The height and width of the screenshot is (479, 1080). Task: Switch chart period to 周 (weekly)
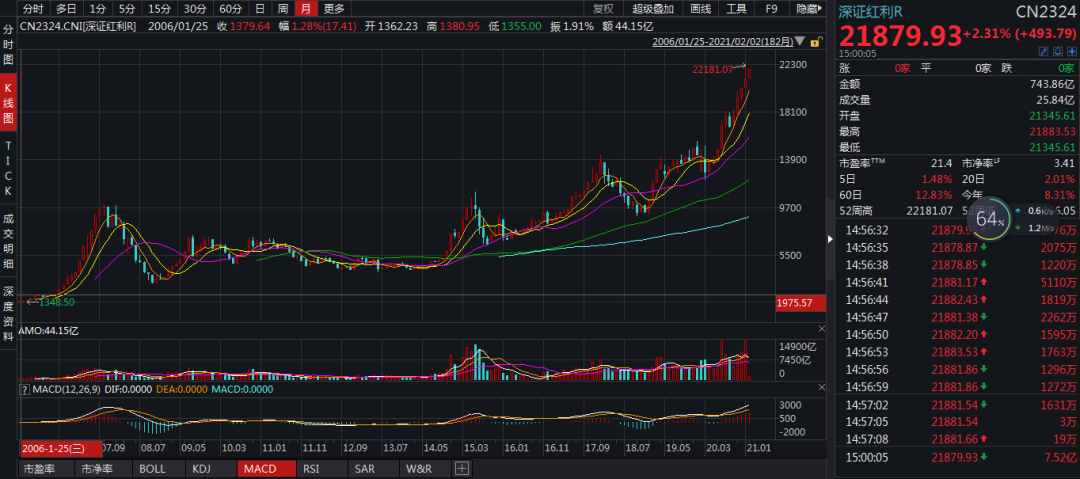point(283,9)
